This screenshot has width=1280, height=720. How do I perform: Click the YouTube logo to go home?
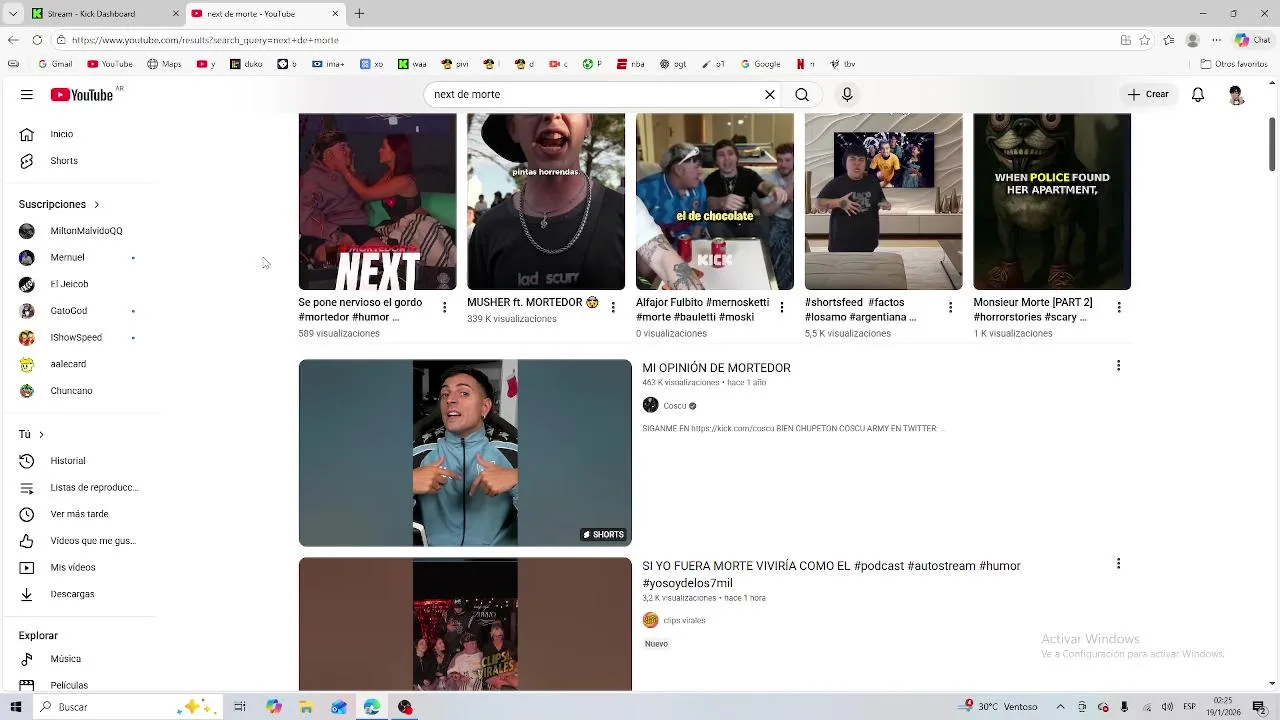pos(82,94)
